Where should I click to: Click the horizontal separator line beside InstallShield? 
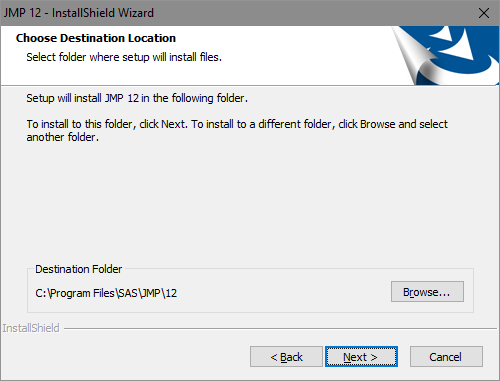click(x=280, y=329)
